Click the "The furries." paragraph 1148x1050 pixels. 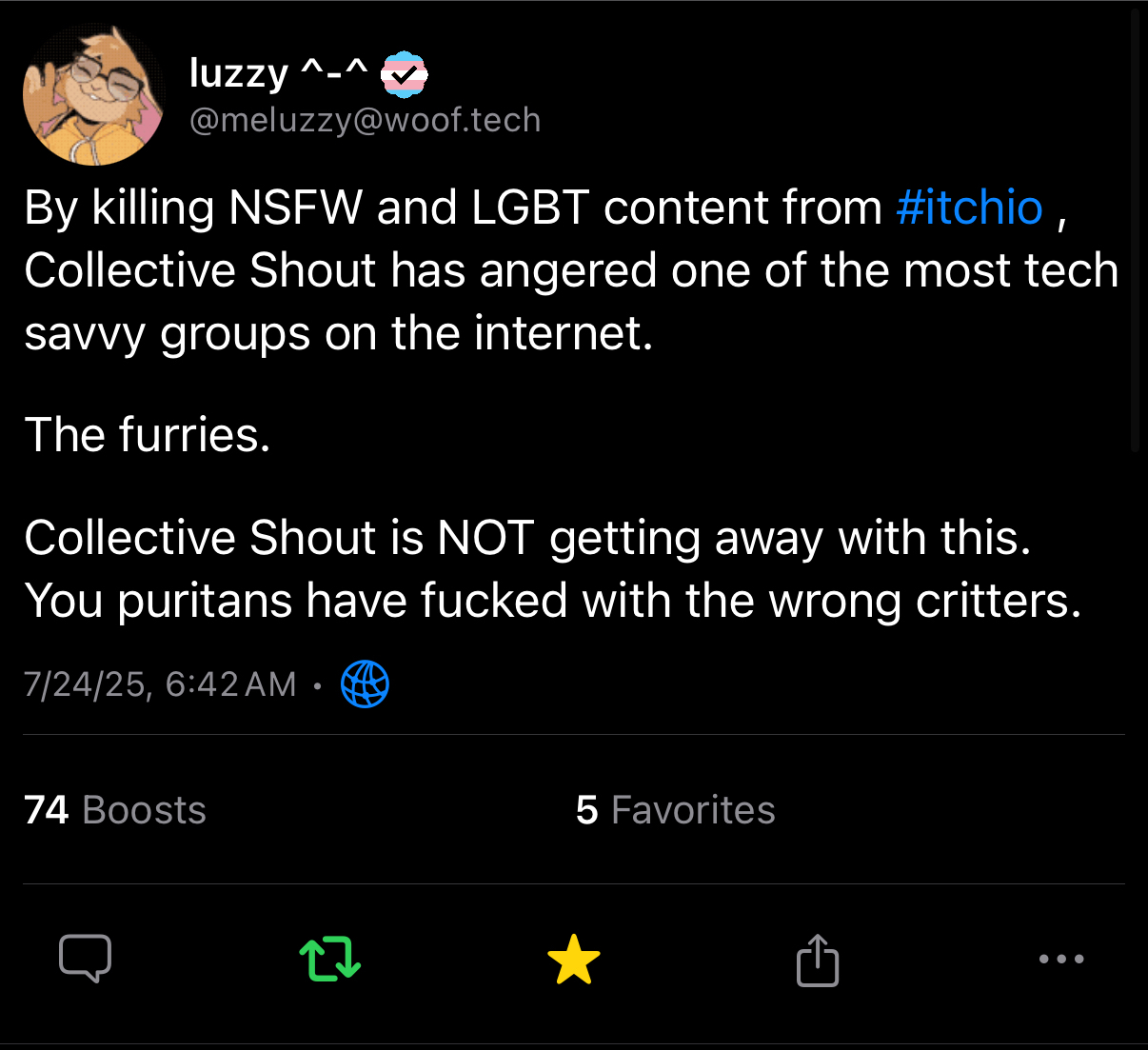(148, 435)
